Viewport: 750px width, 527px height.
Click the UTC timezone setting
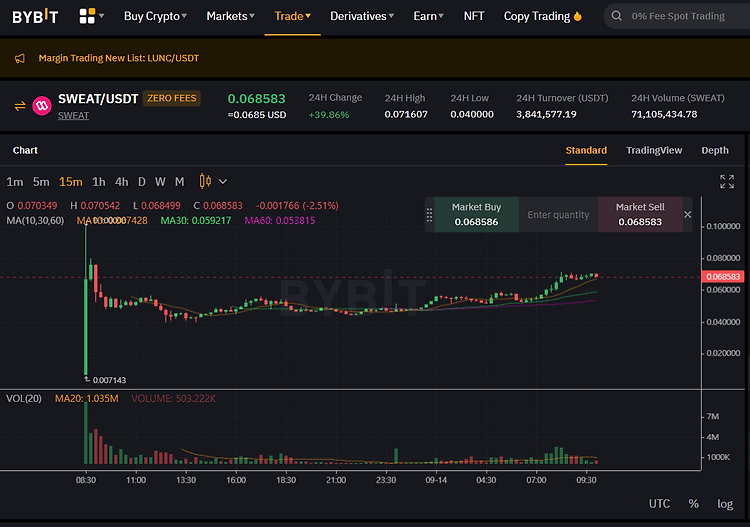click(659, 504)
